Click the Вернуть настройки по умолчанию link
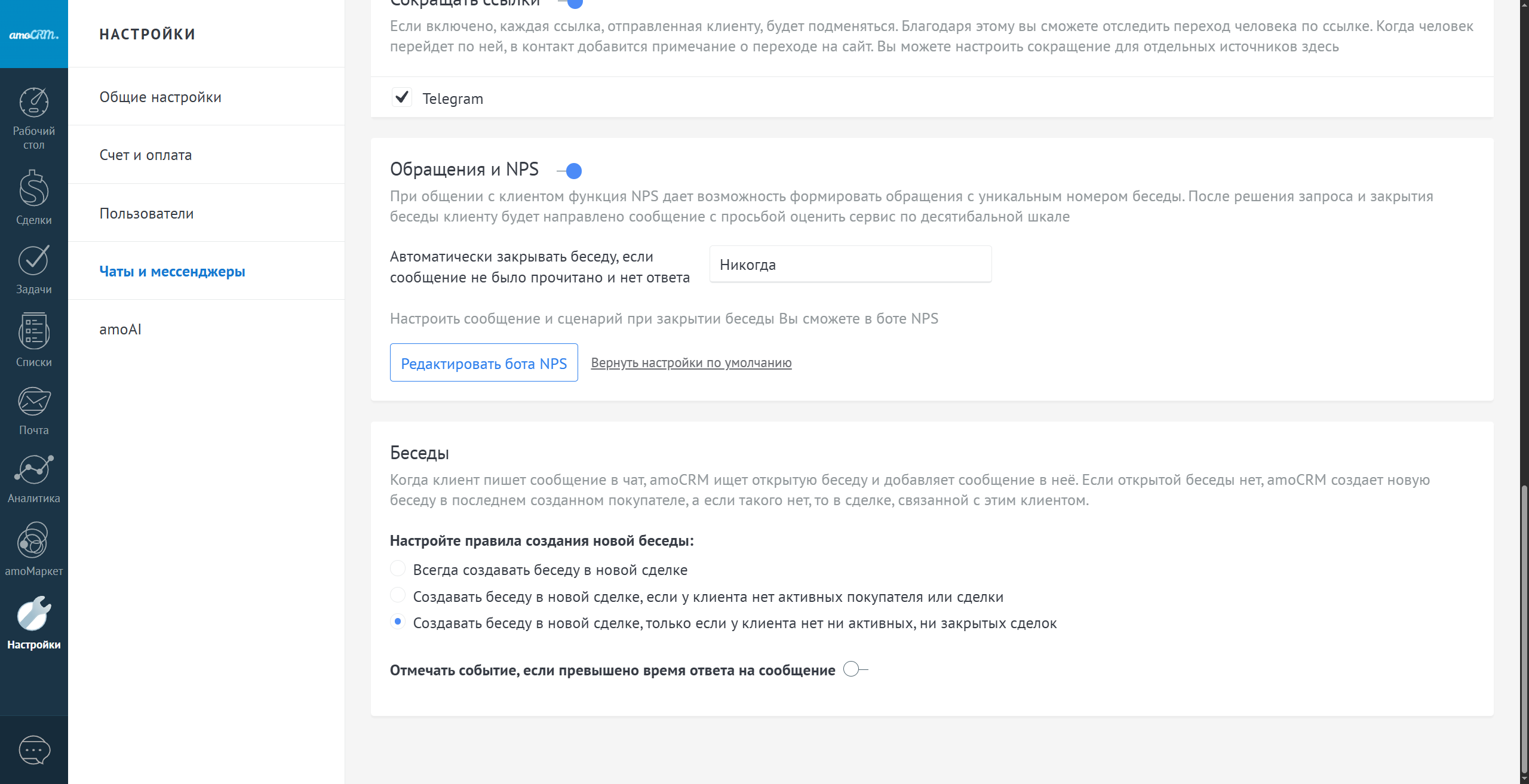Viewport: 1529px width, 784px height. (x=691, y=362)
